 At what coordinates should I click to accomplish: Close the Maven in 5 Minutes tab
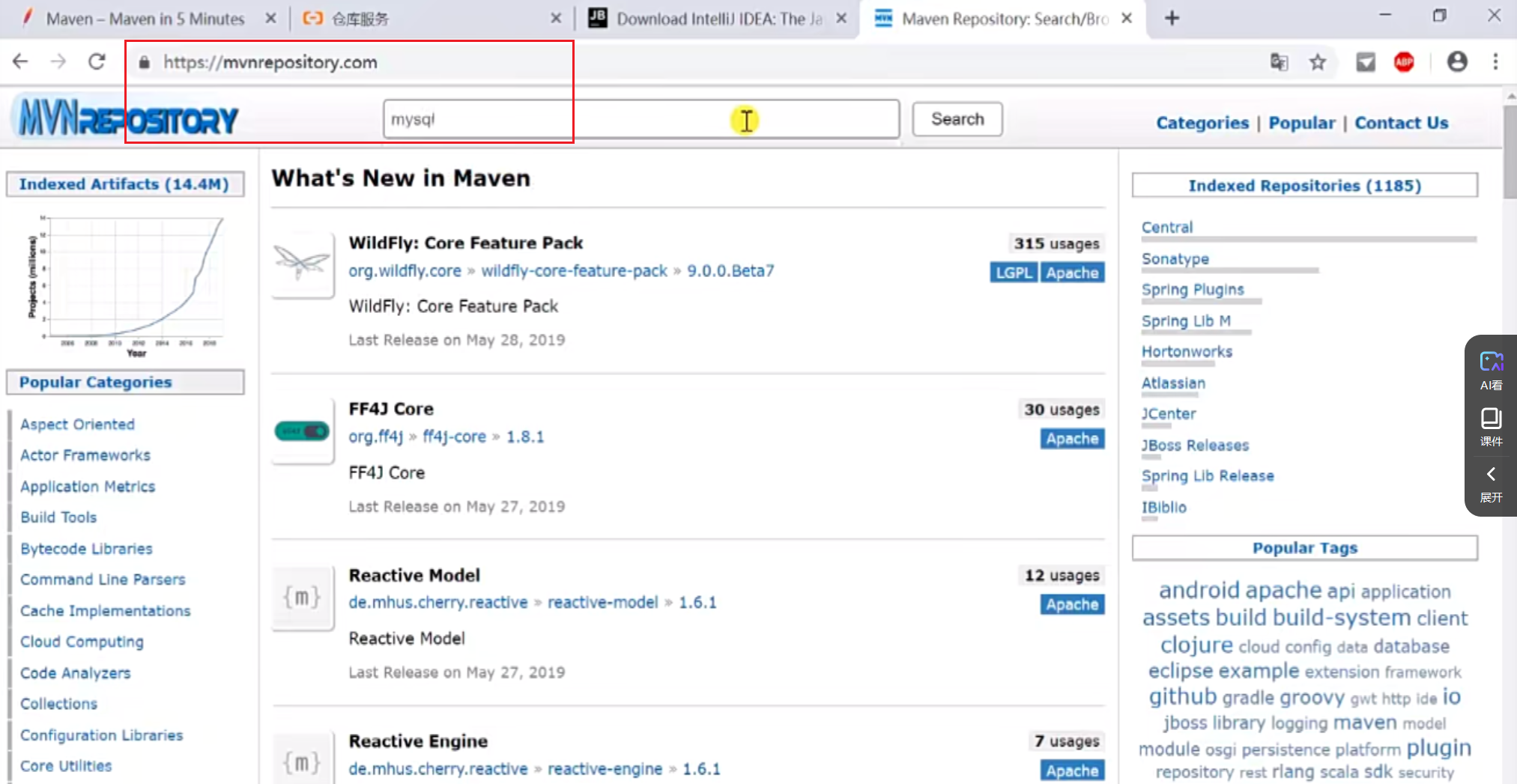[x=270, y=18]
